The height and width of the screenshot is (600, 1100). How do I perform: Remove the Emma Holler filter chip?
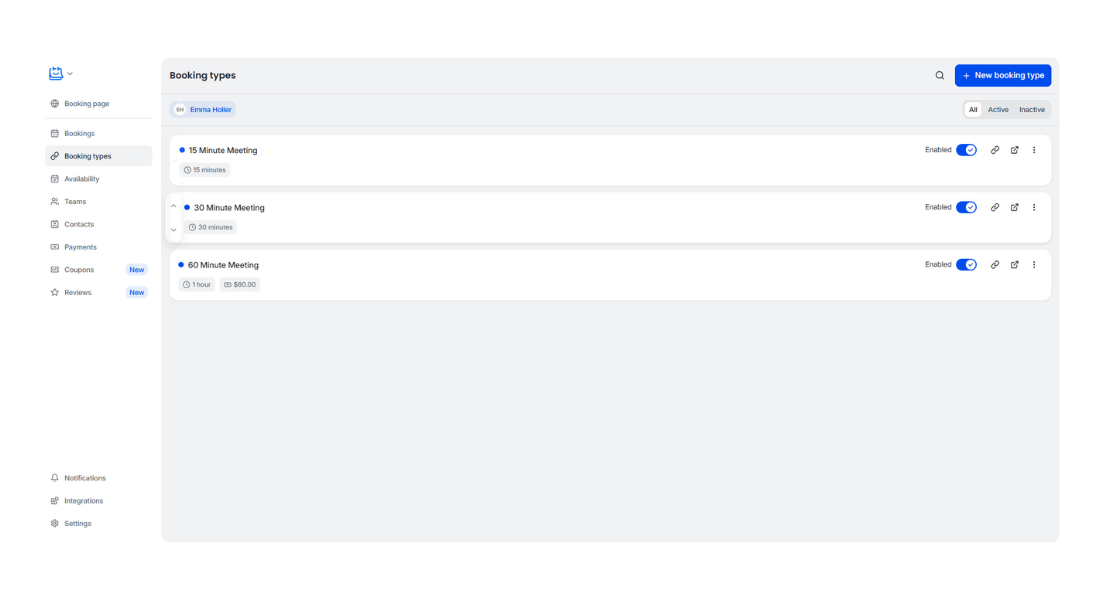pos(203,109)
